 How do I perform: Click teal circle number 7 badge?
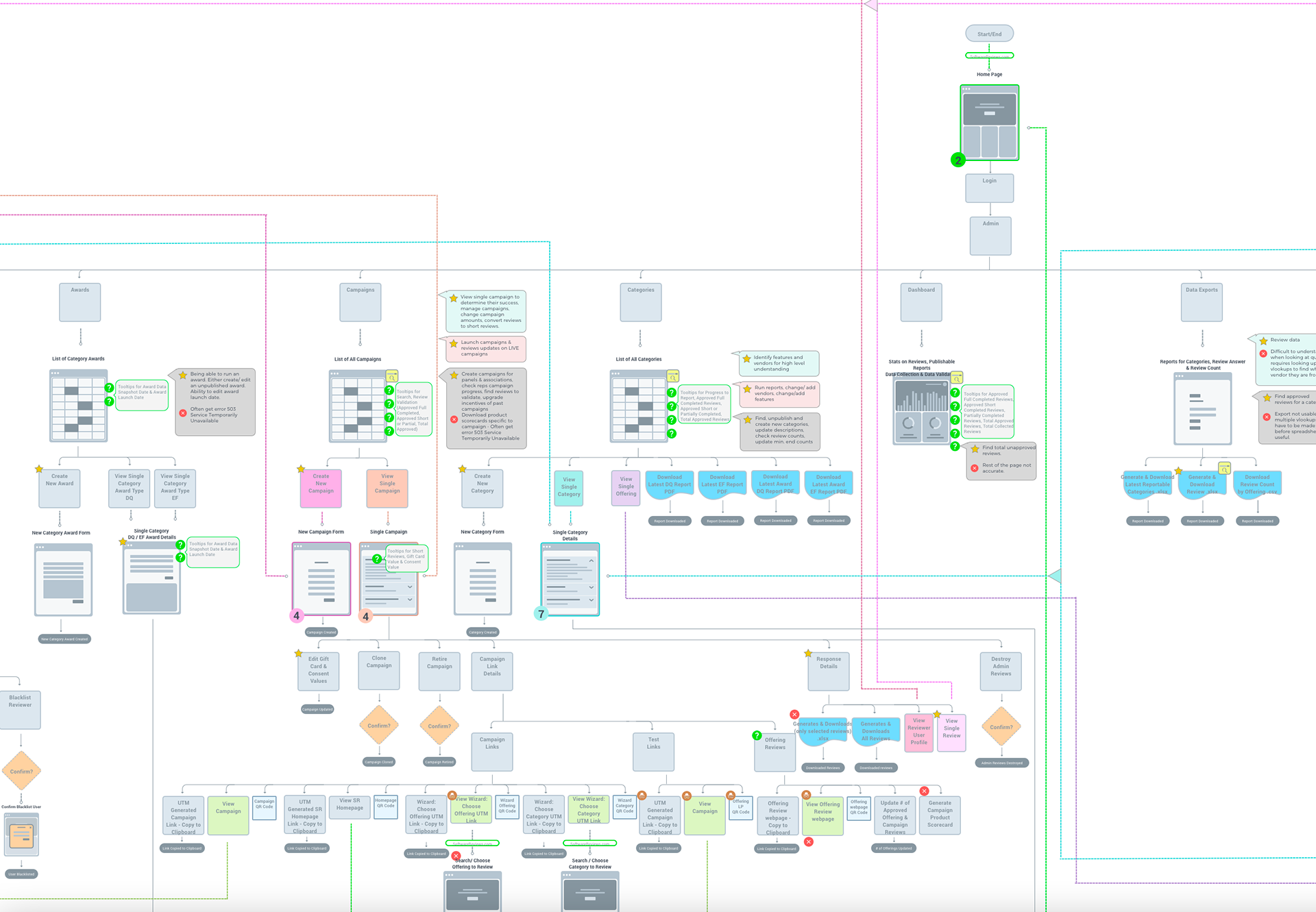[541, 614]
